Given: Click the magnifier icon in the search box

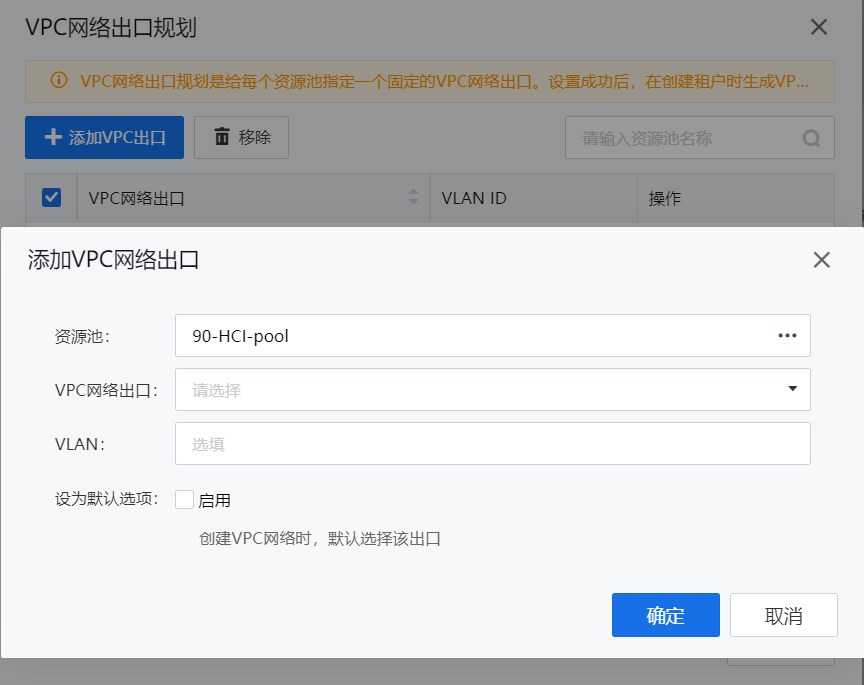Looking at the screenshot, I should click(x=811, y=137).
